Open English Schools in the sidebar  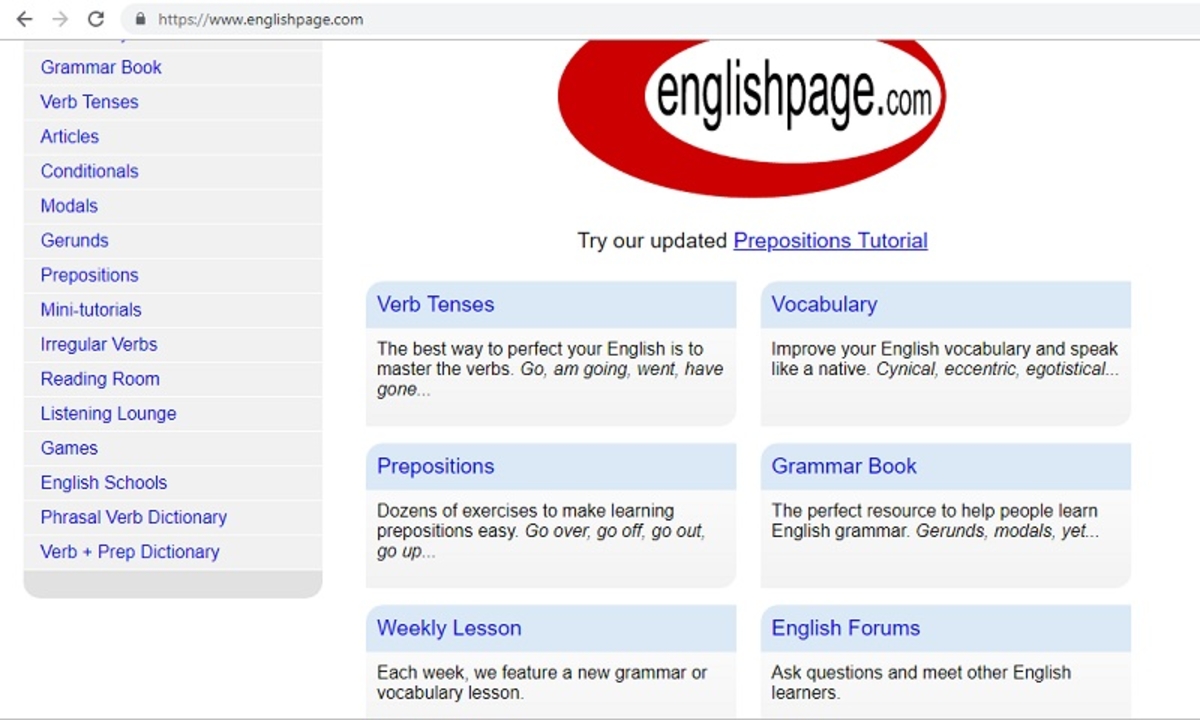pyautogui.click(x=104, y=482)
